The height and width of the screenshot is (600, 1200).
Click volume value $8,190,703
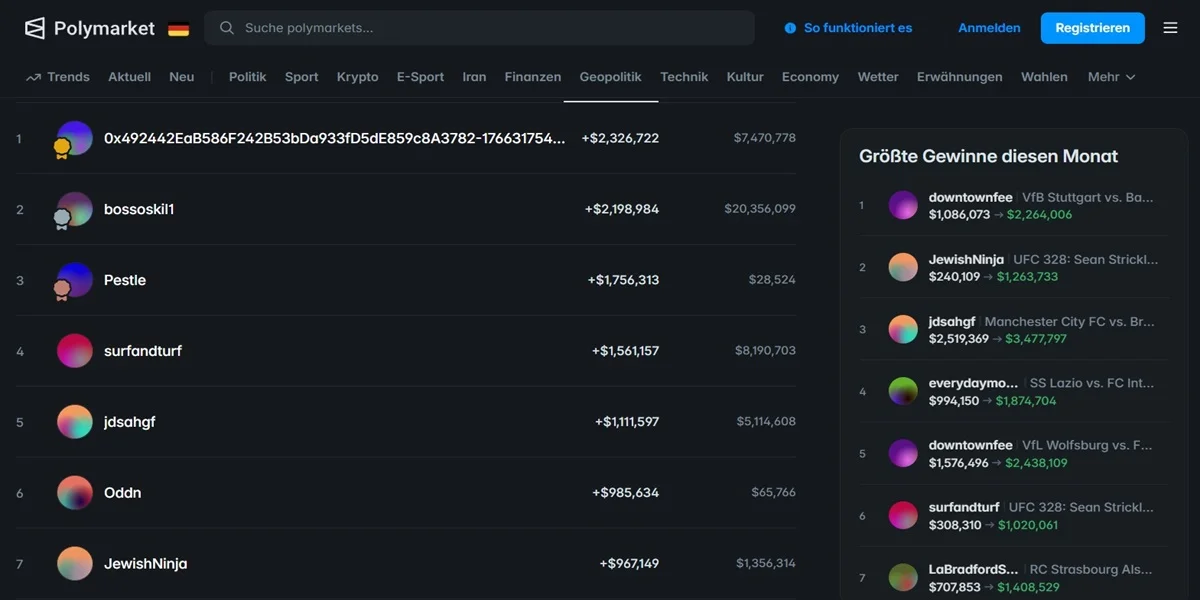click(x=765, y=351)
